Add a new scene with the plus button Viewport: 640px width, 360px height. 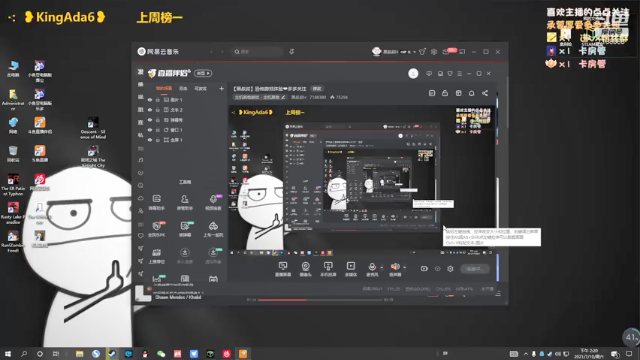click(221, 89)
